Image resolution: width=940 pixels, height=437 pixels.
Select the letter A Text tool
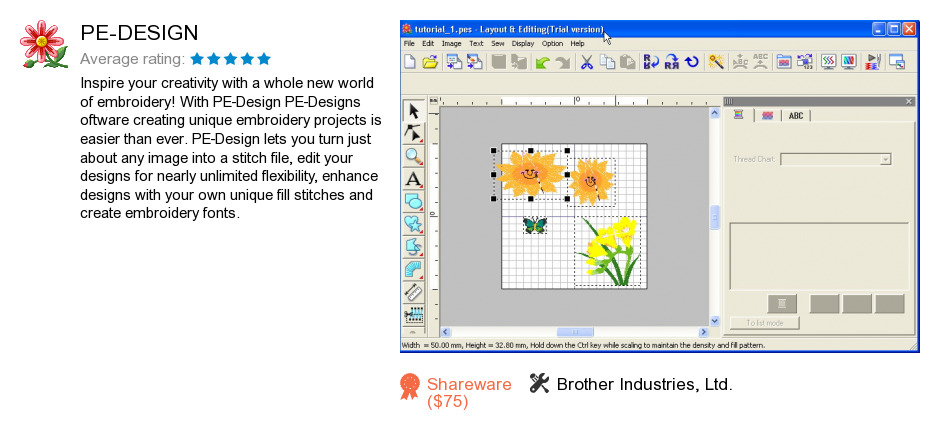[x=414, y=179]
